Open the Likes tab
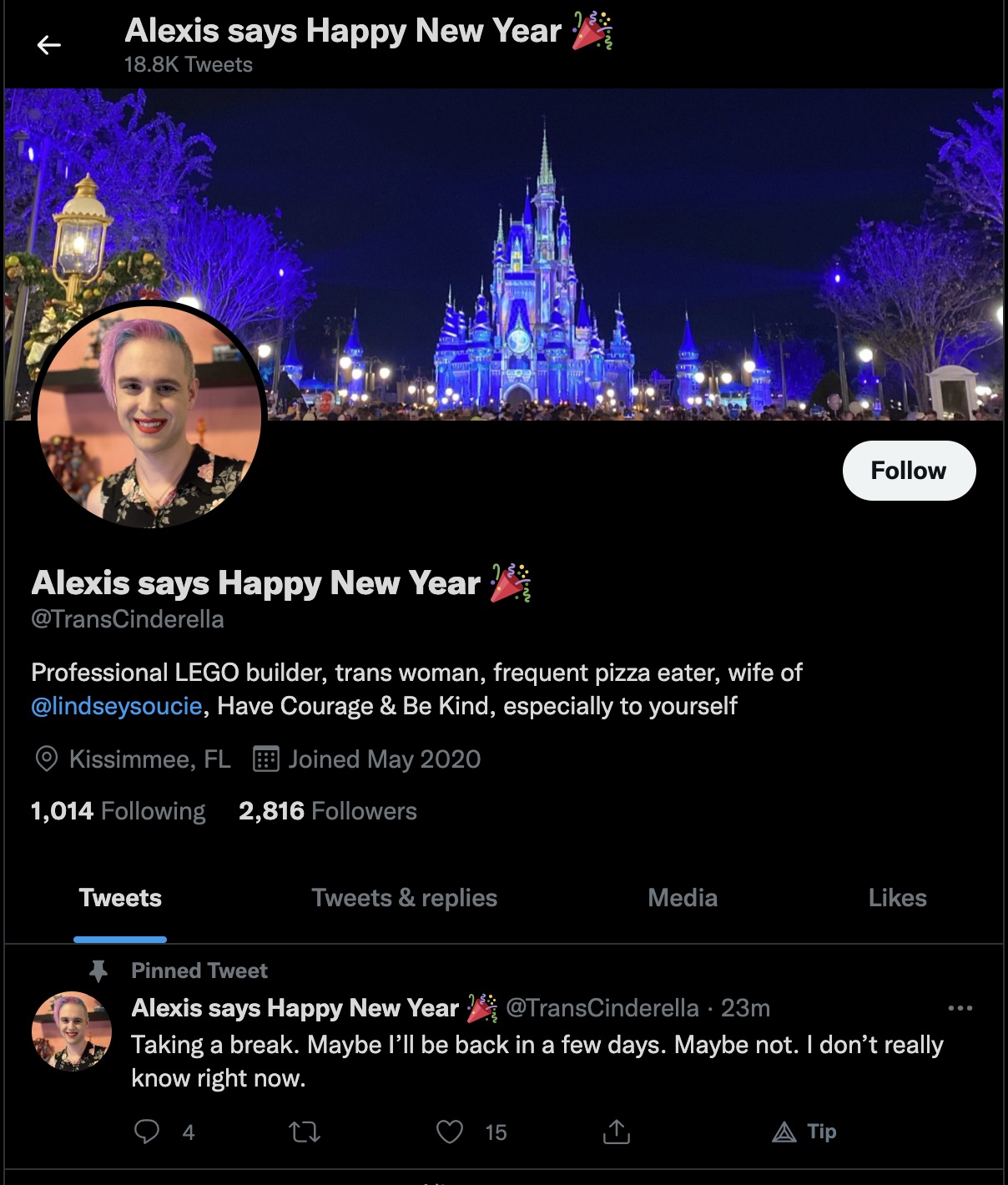1008x1185 pixels. click(x=898, y=898)
